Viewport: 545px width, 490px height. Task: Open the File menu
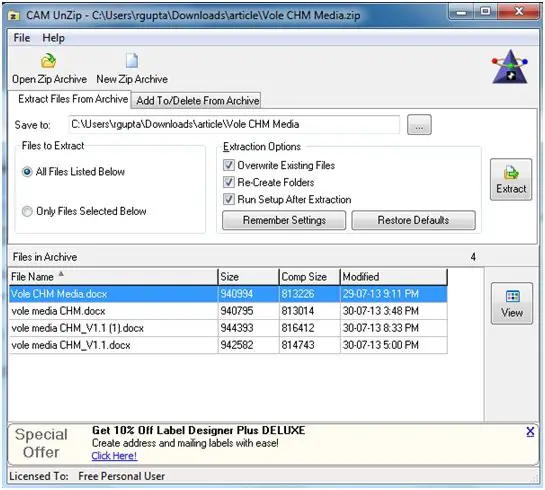[22, 38]
